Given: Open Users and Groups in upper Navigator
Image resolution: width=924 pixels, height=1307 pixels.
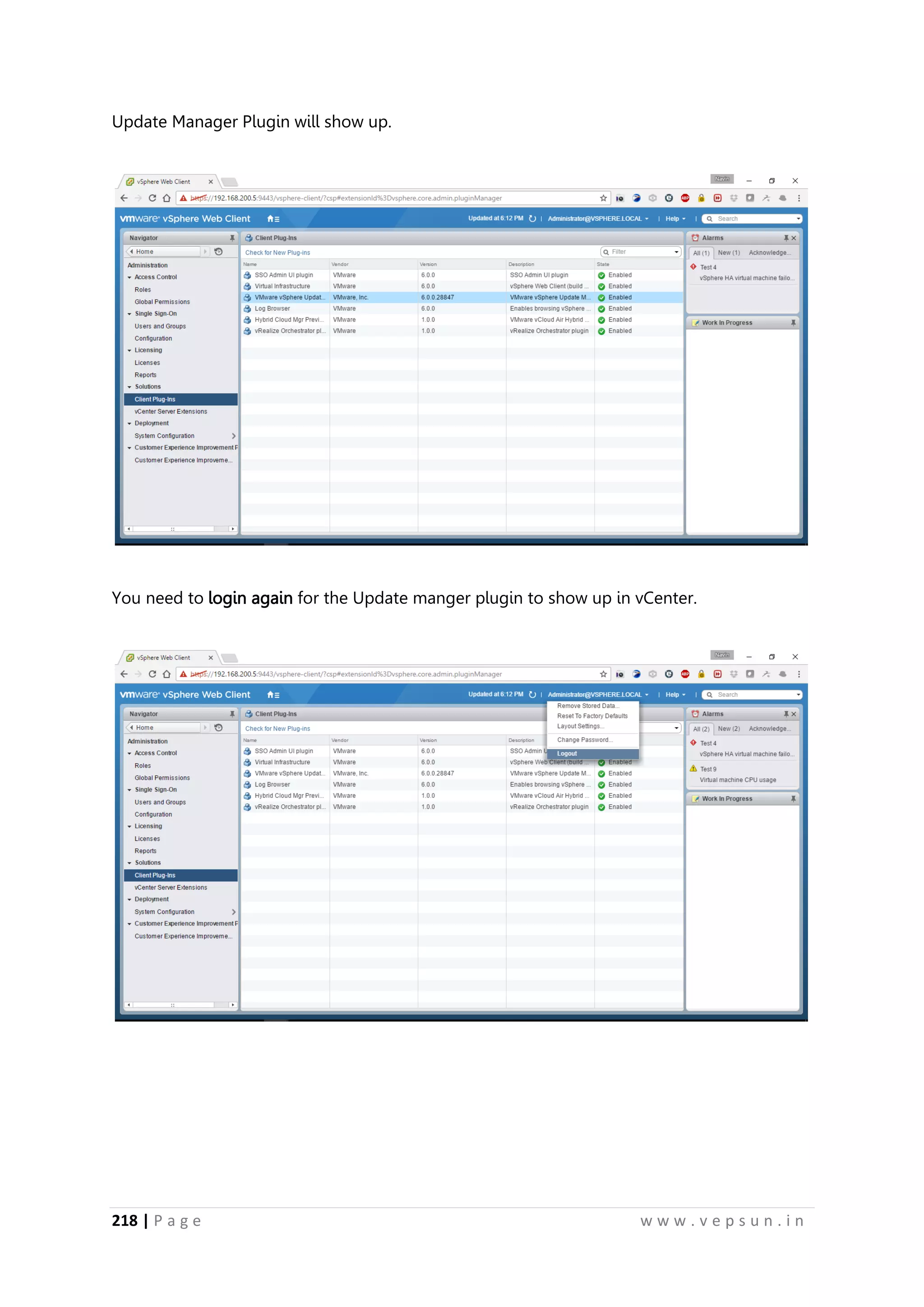Looking at the screenshot, I should [x=161, y=326].
